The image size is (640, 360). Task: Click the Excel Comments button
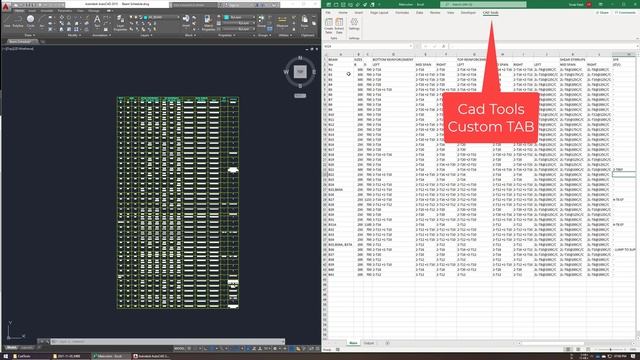pyautogui.click(x=625, y=13)
